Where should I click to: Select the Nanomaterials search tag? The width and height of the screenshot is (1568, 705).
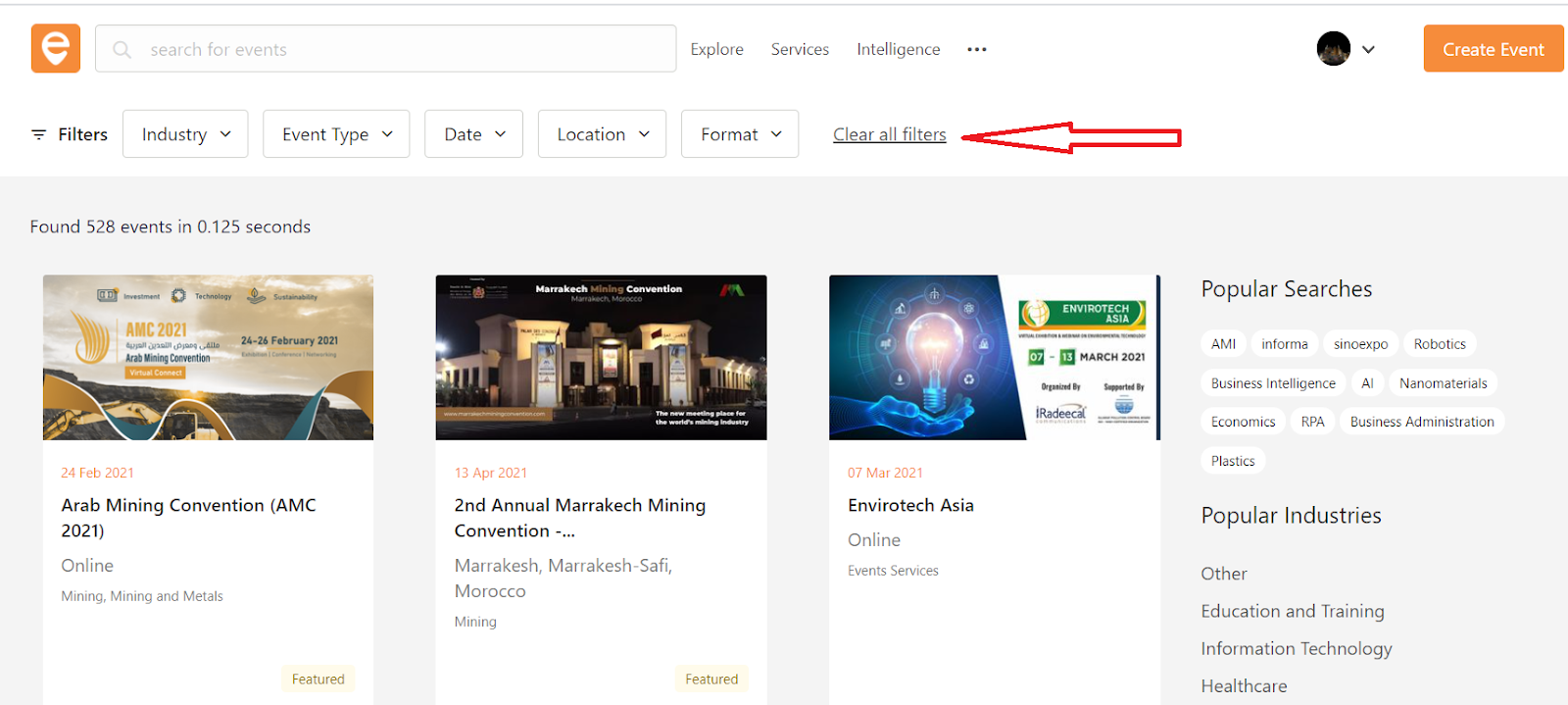pos(1443,383)
